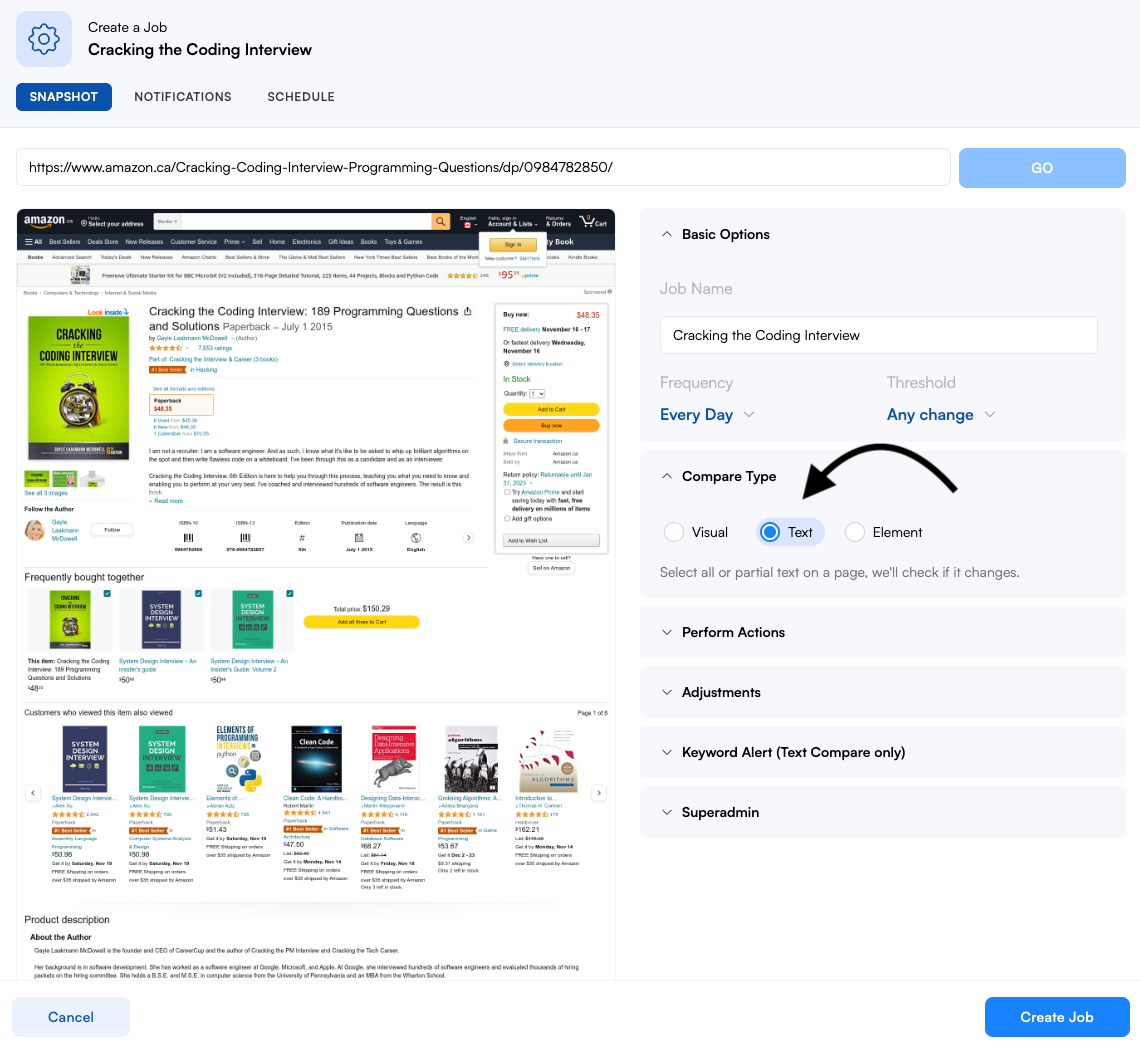Image resolution: width=1140 pixels, height=1047 pixels.
Task: Click the gear job settings icon
Action: tap(44, 39)
